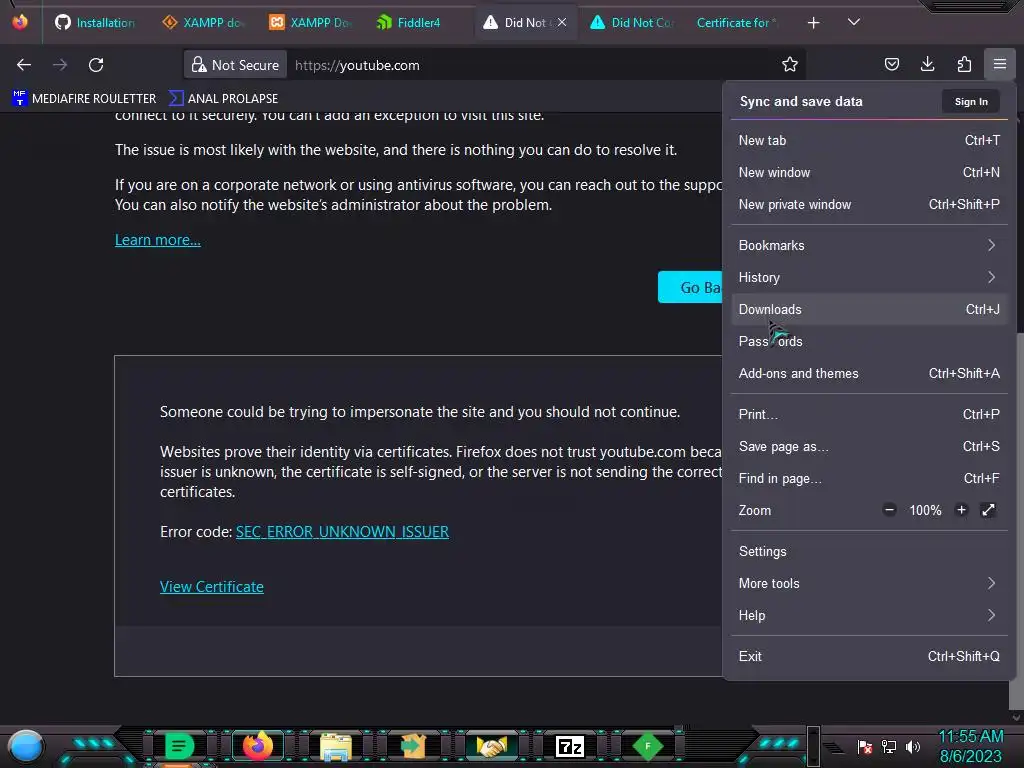Select New window menu item

(869, 172)
